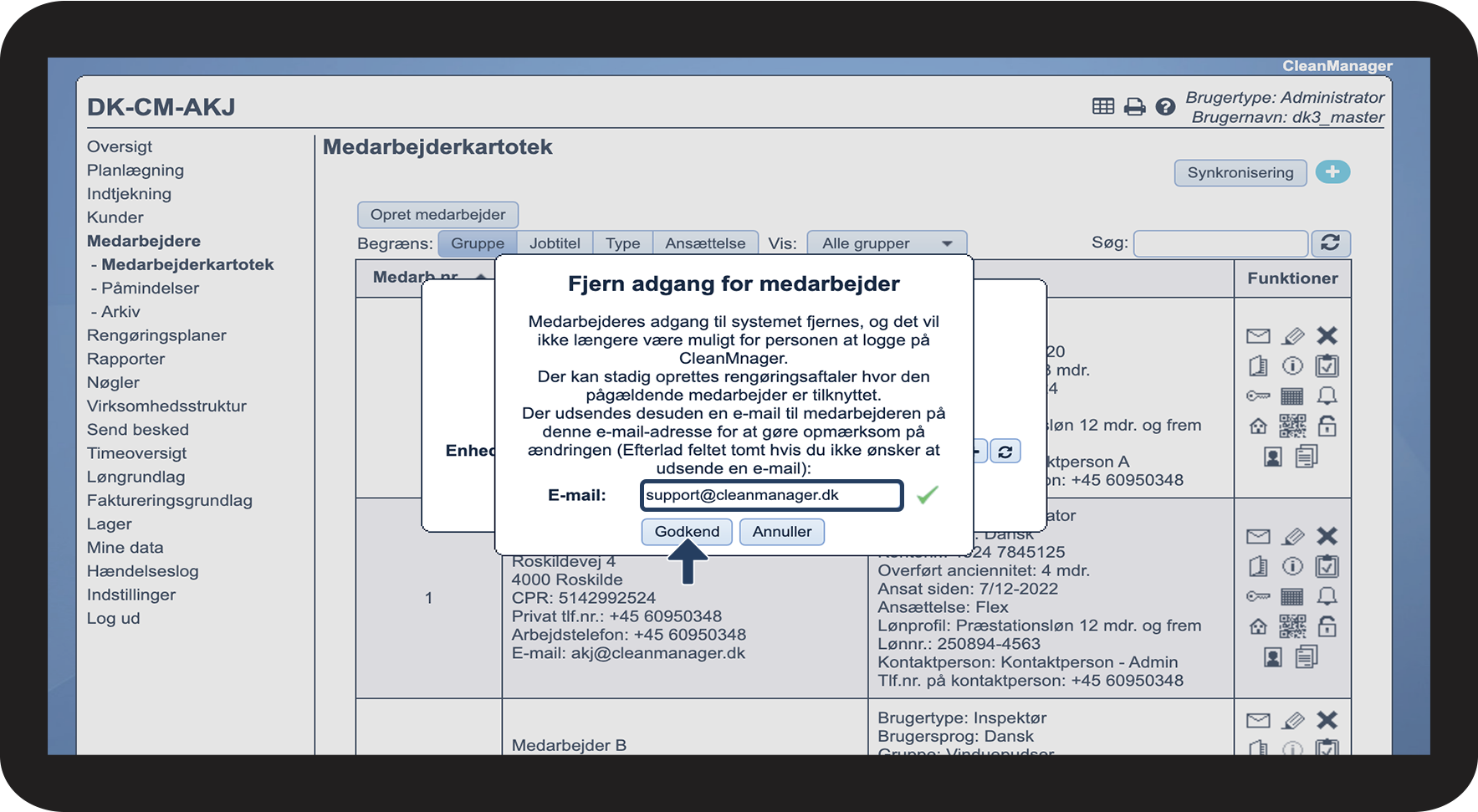Click the blue plus button beside Synkronisering
The height and width of the screenshot is (812, 1478).
pyautogui.click(x=1332, y=172)
